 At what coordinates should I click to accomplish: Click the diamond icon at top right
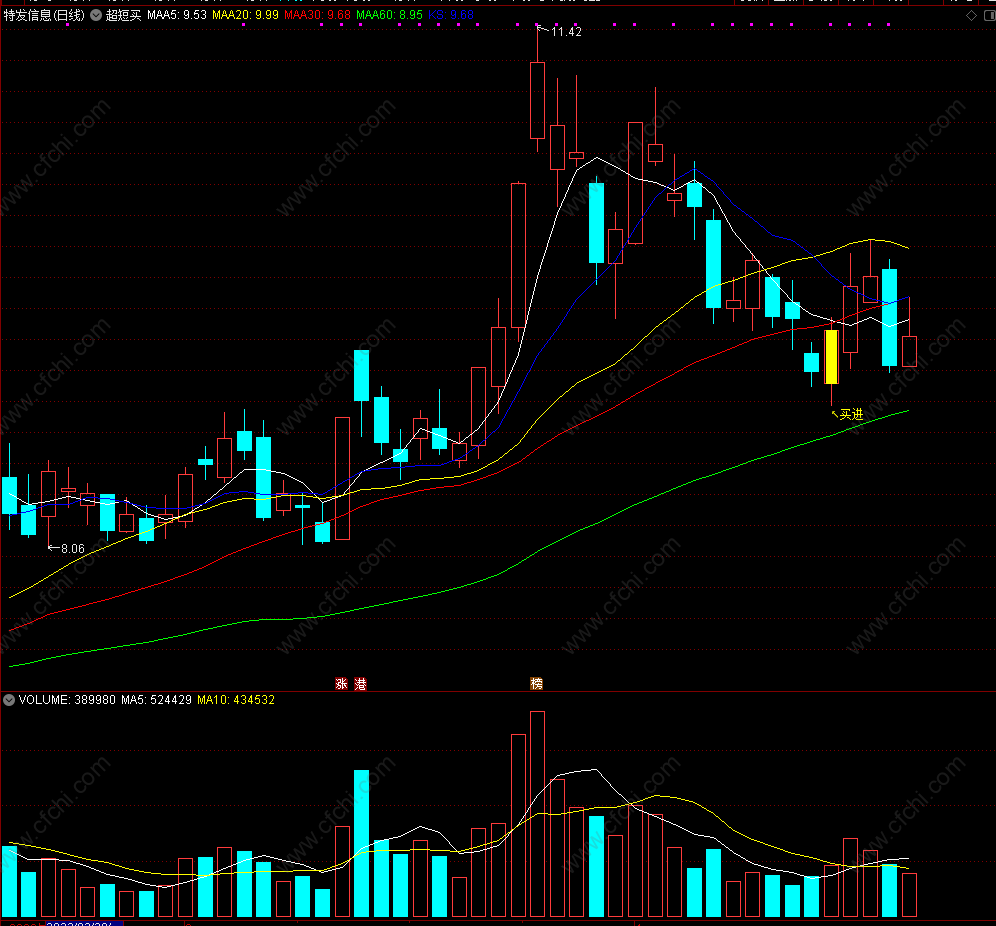tap(971, 15)
